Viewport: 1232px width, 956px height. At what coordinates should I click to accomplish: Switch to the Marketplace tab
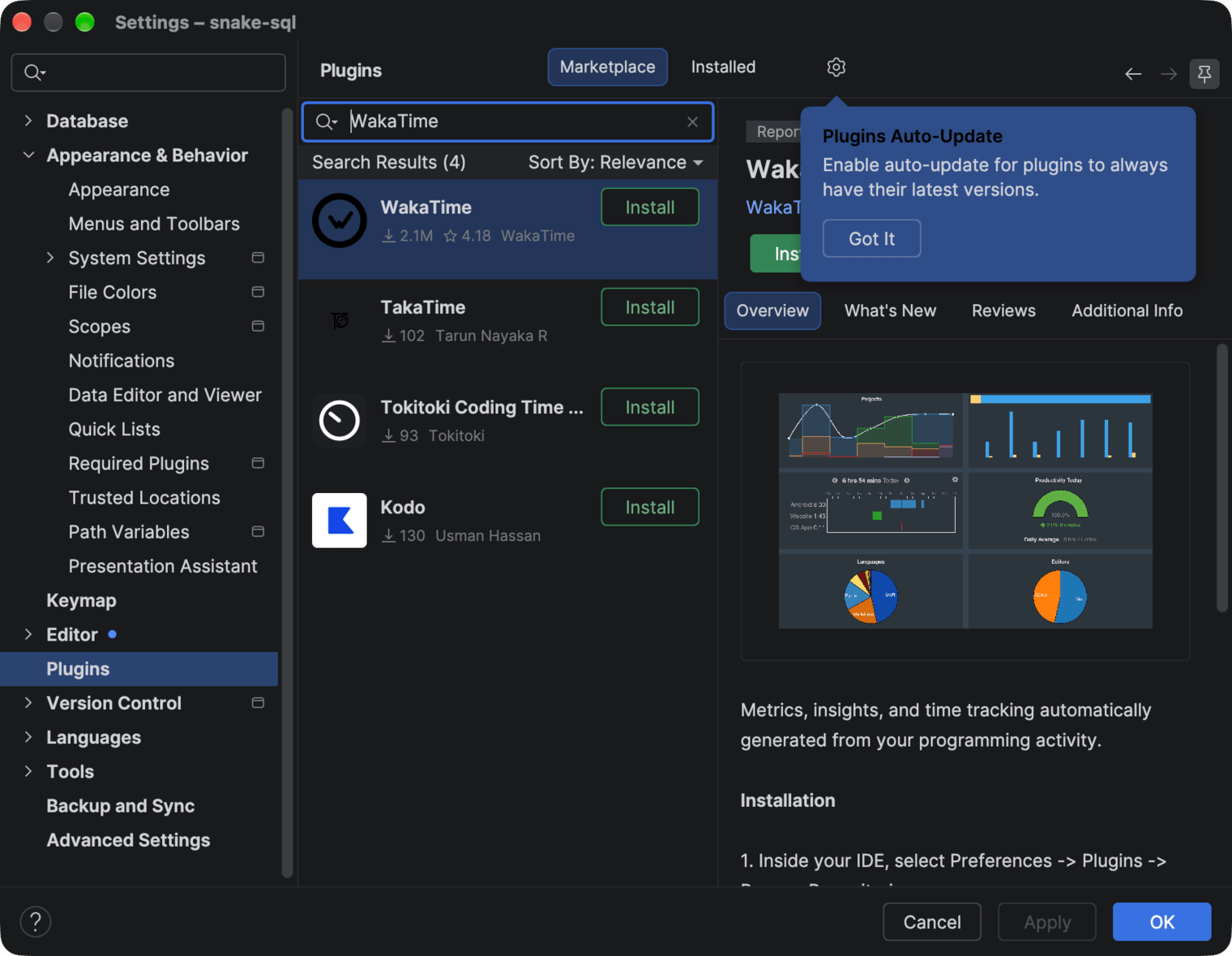[607, 67]
